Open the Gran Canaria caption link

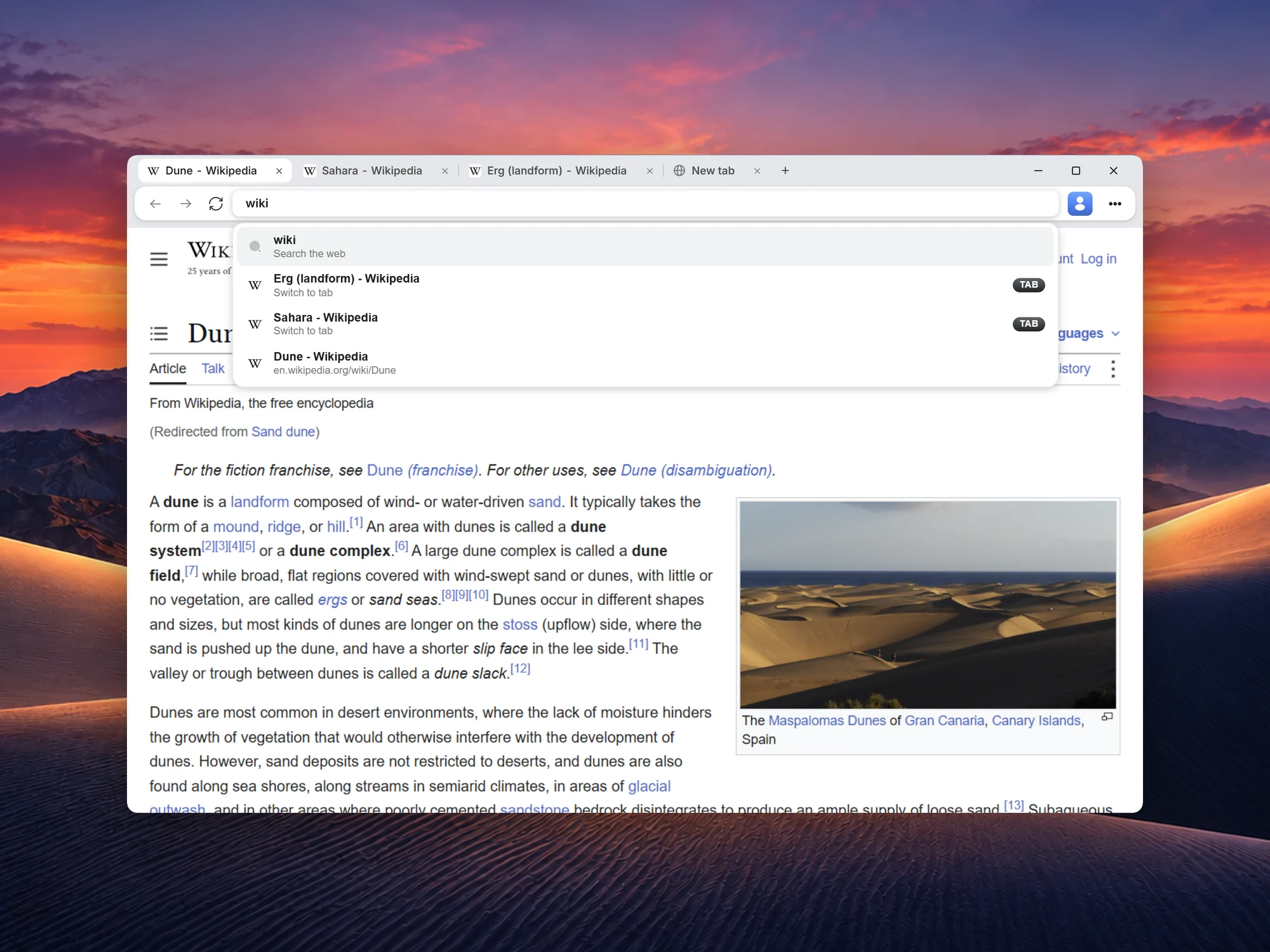point(944,720)
